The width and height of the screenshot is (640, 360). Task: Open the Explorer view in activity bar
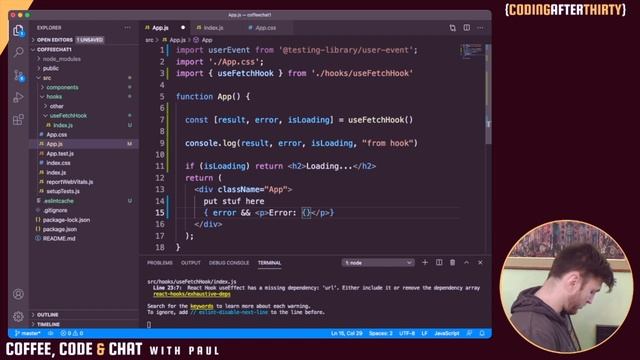(18, 30)
